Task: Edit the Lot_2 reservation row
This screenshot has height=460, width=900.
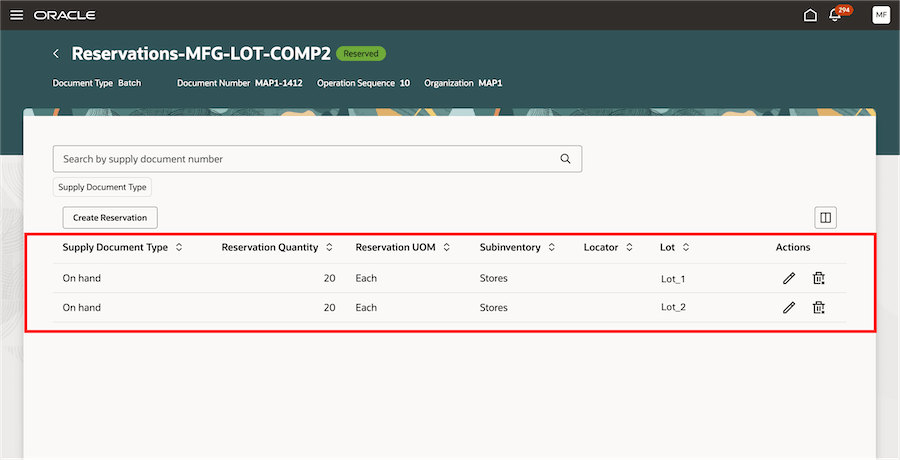Action: coord(789,307)
